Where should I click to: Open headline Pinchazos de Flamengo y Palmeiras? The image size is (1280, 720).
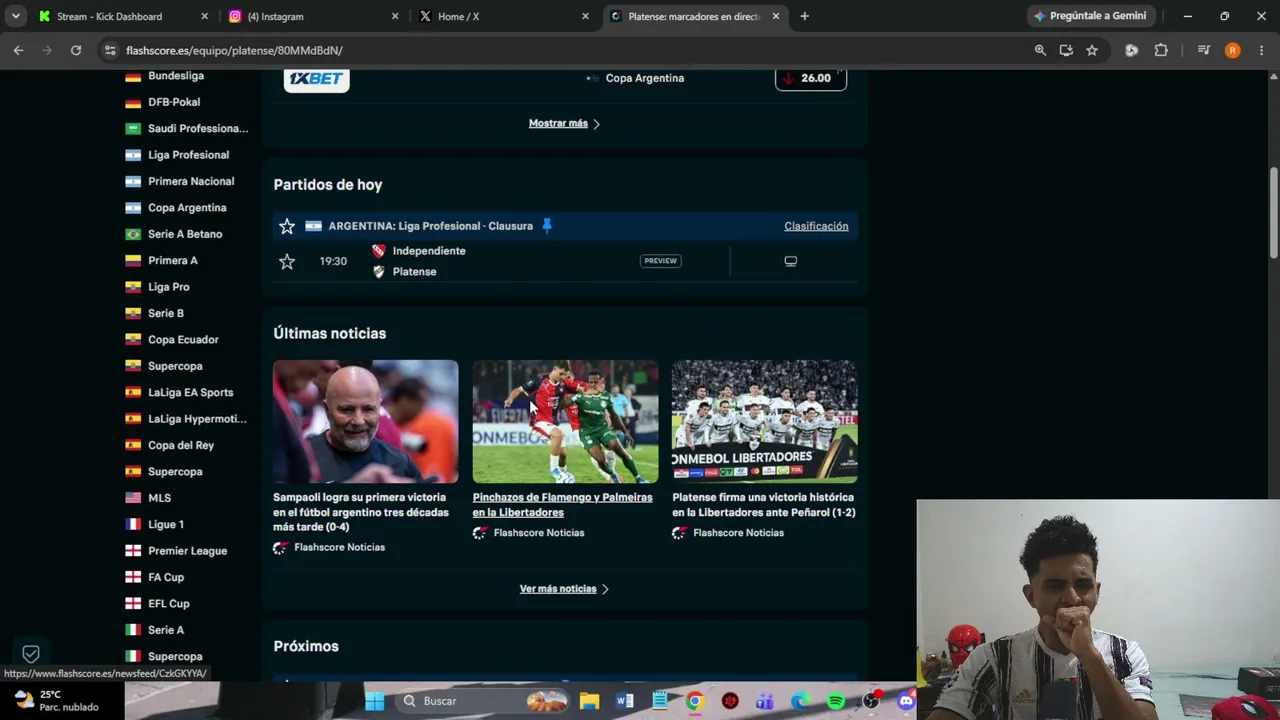pos(562,505)
